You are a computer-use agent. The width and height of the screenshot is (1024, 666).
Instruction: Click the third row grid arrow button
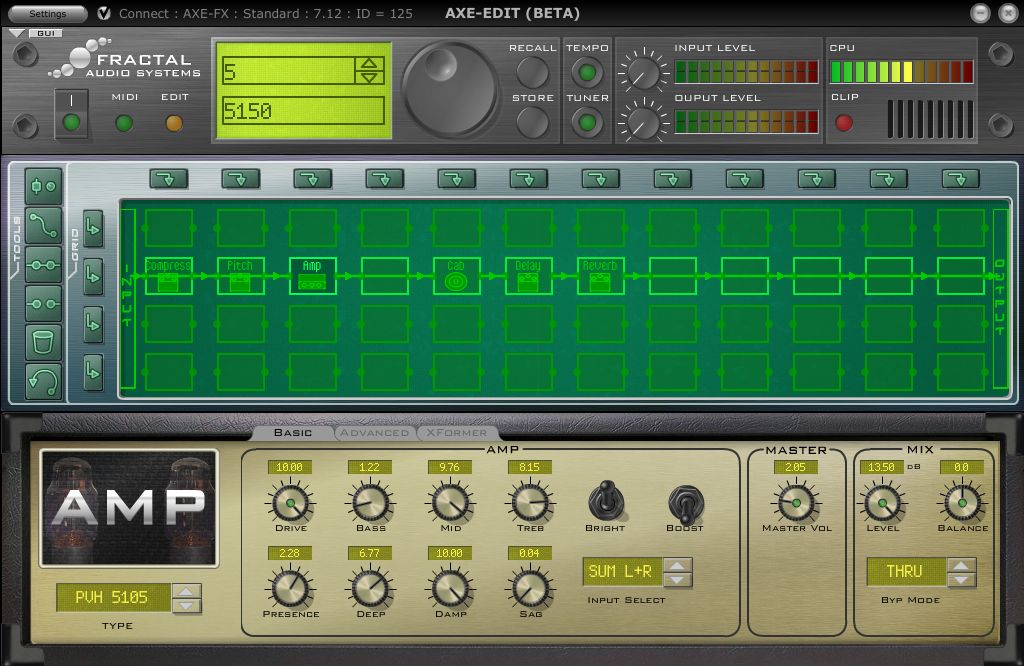point(93,324)
